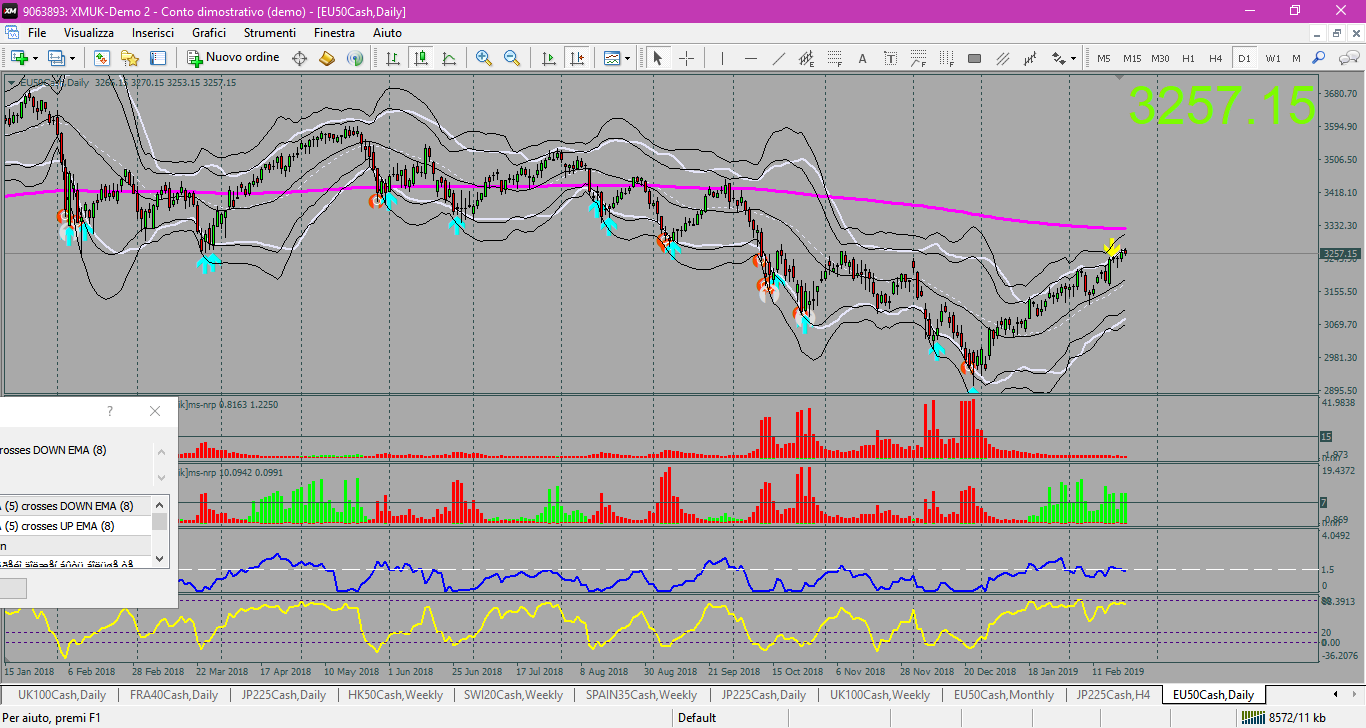Open the Inserisci menu
The image size is (1366, 728).
[153, 33]
